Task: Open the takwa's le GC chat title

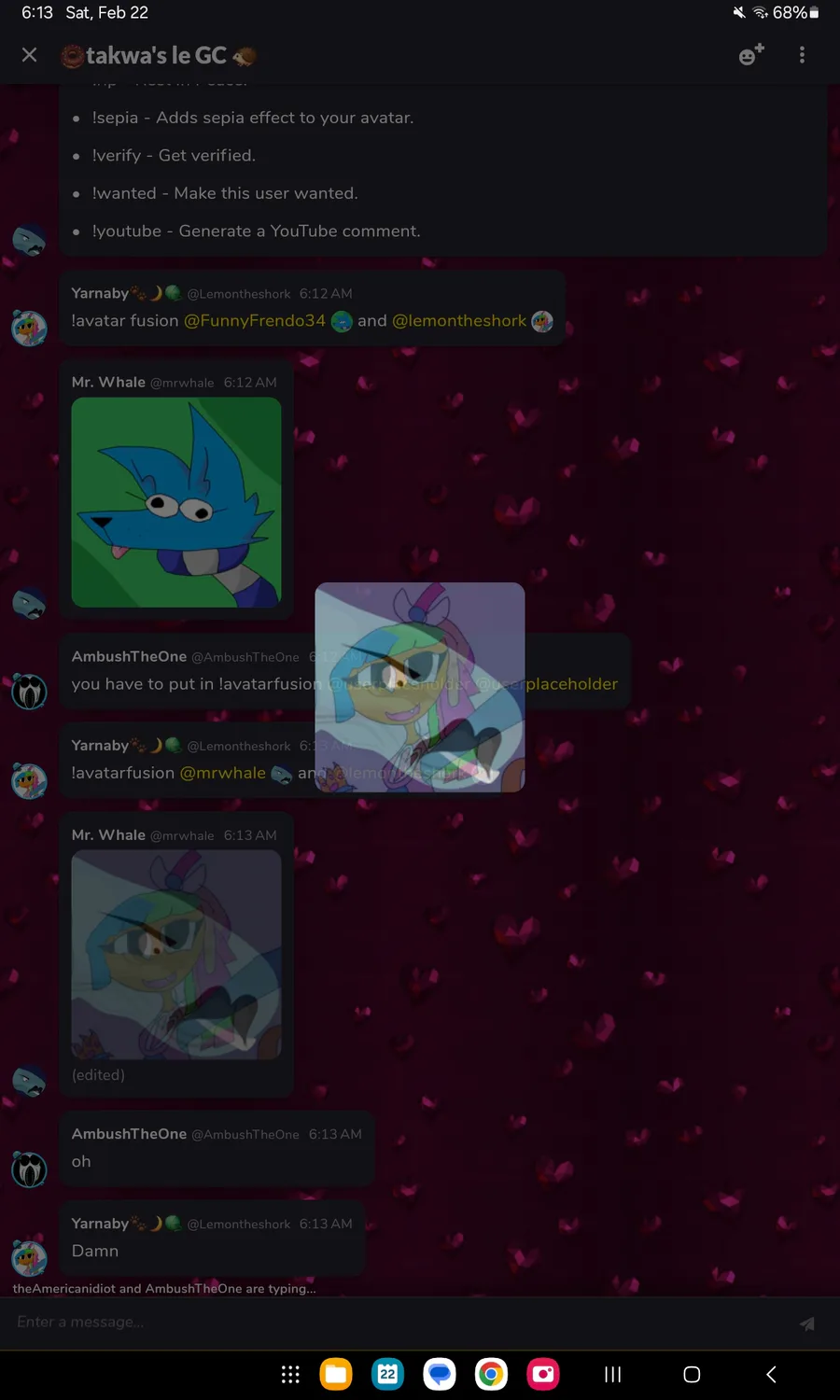Action: tap(157, 56)
